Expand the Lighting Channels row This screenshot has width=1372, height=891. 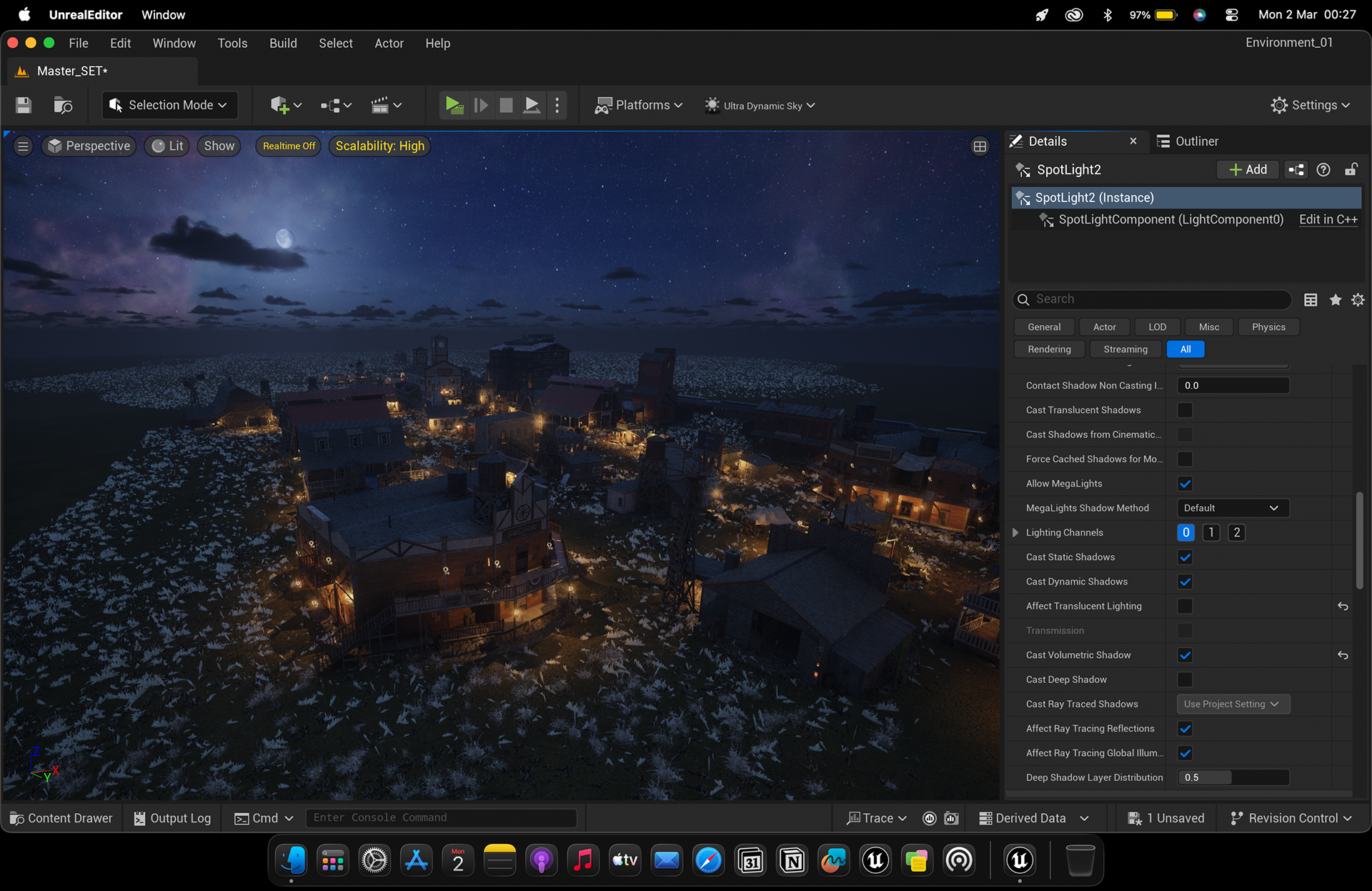point(1015,532)
